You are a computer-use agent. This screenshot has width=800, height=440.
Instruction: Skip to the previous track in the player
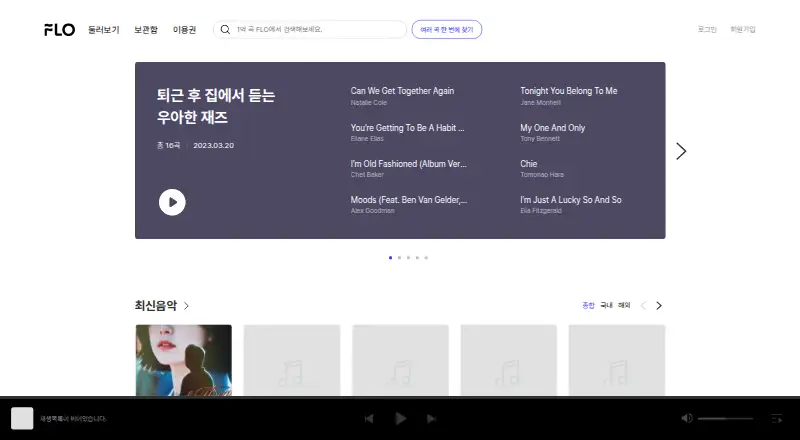369,419
